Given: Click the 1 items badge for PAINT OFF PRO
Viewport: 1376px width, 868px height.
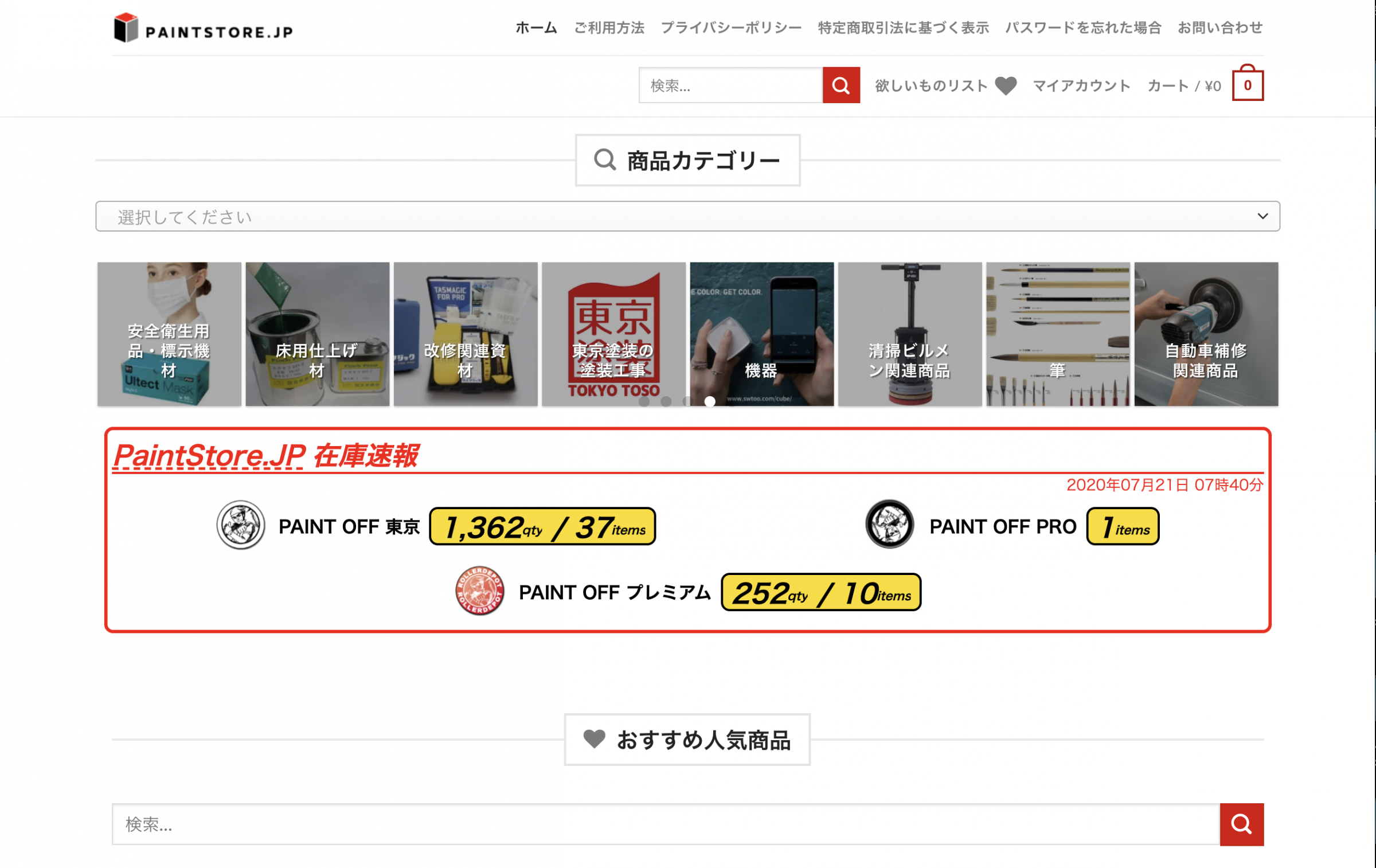Looking at the screenshot, I should (x=1123, y=526).
